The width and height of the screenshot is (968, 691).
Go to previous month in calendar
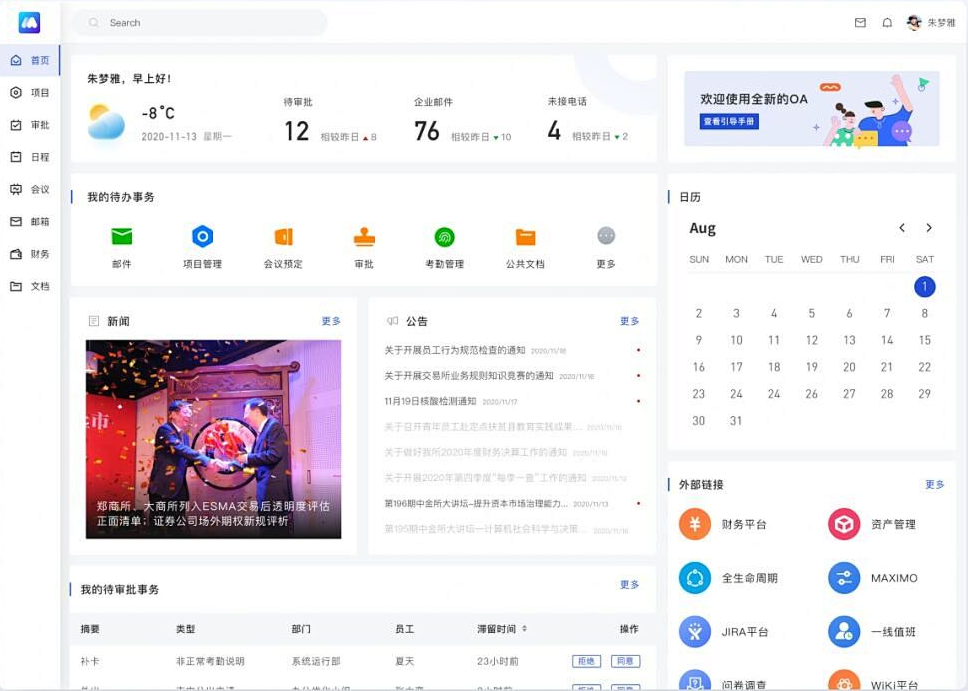[x=902, y=228]
